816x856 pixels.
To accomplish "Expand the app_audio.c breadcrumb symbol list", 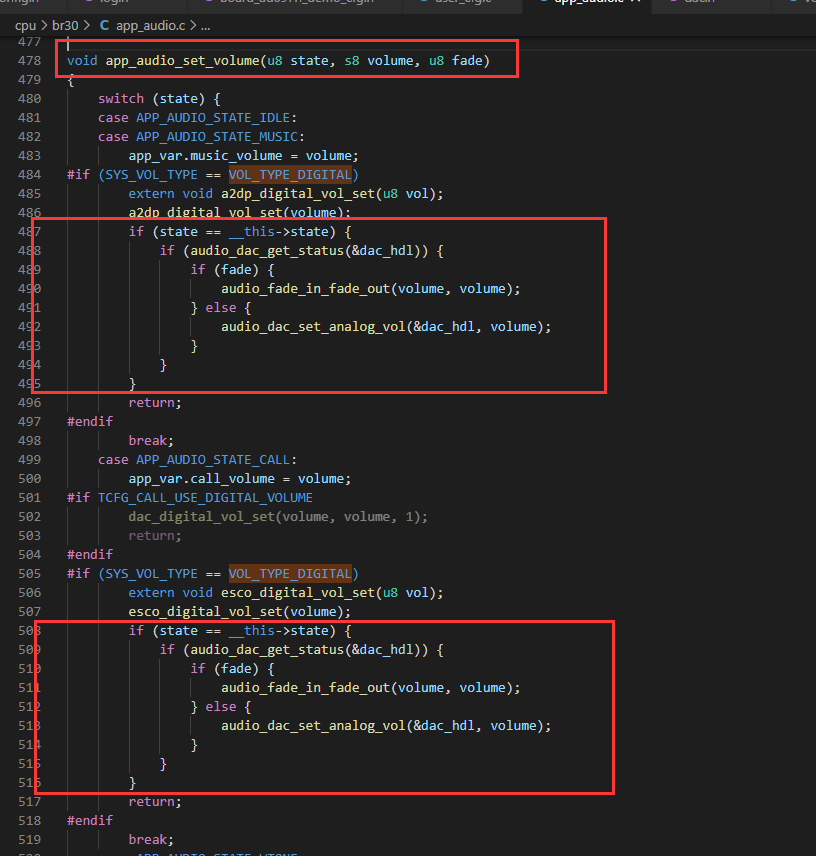I will click(151, 26).
